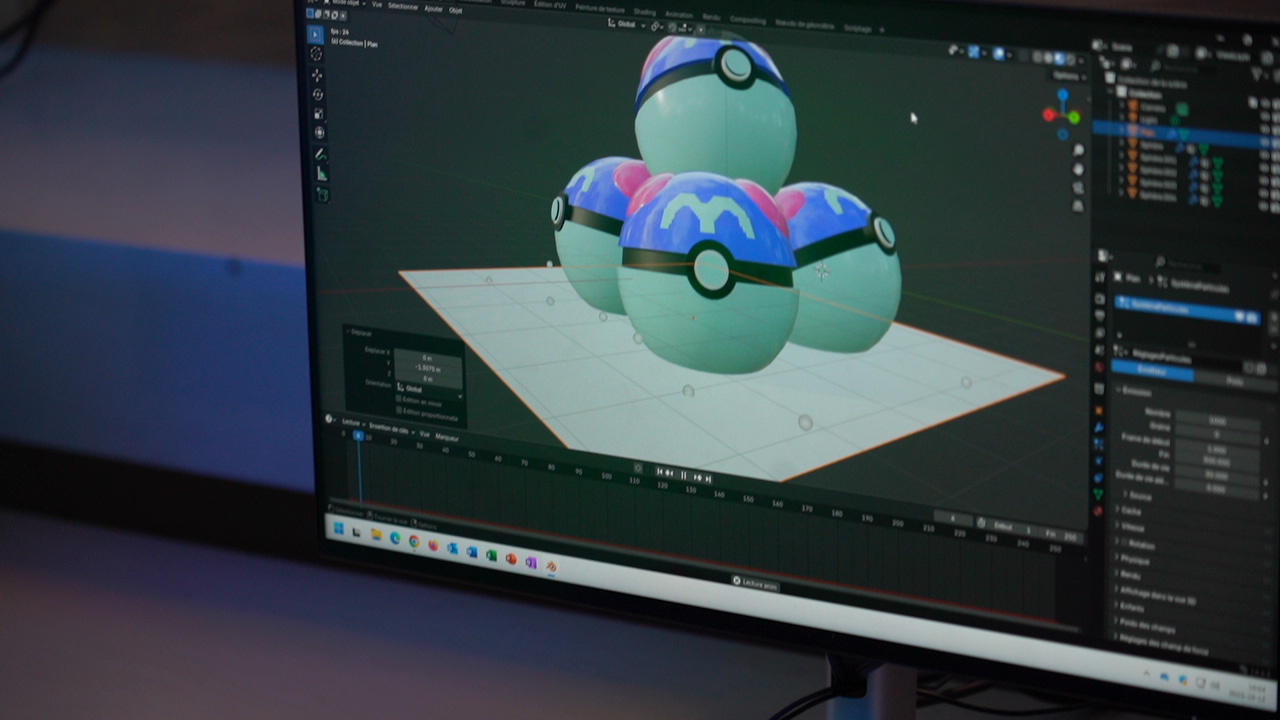Open the Ajouter menu
This screenshot has width=1280, height=720.
(433, 9)
